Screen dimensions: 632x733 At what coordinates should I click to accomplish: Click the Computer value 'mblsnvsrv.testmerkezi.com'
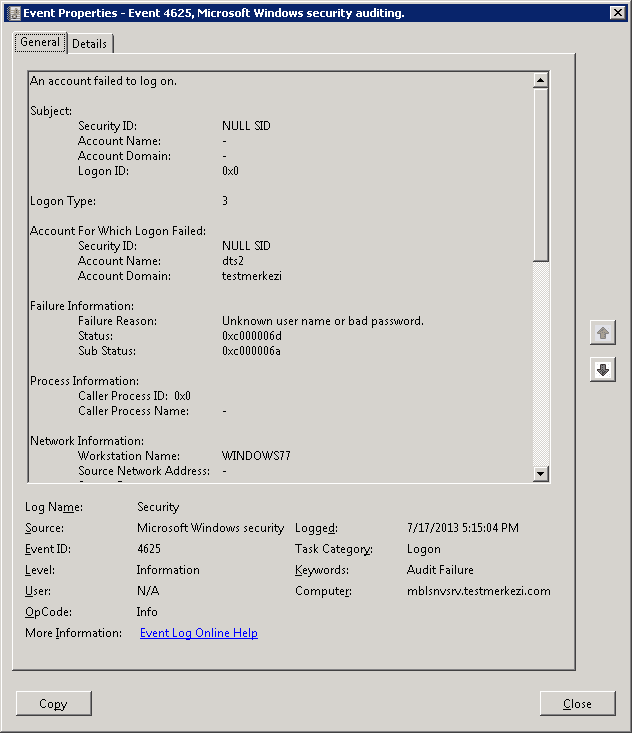pyautogui.click(x=479, y=591)
